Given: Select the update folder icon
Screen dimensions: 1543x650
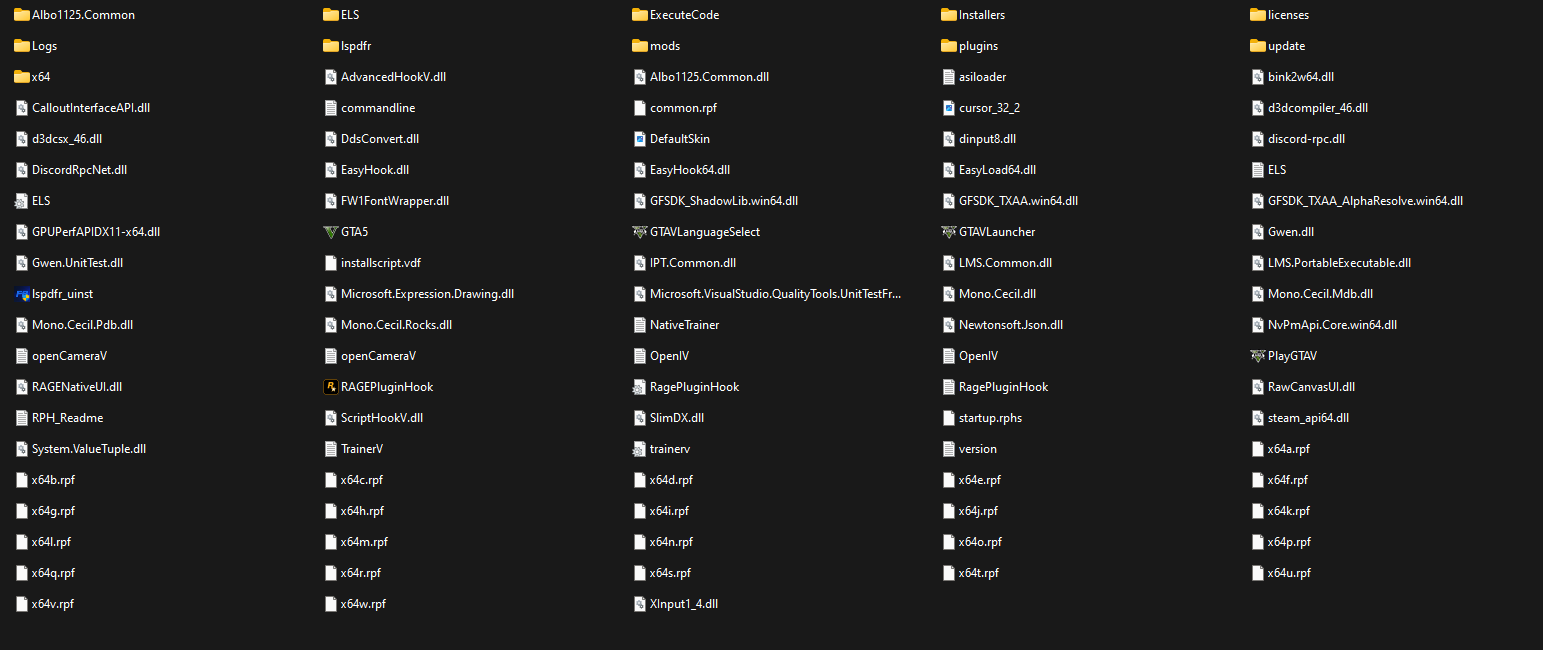Looking at the screenshot, I should (1258, 46).
